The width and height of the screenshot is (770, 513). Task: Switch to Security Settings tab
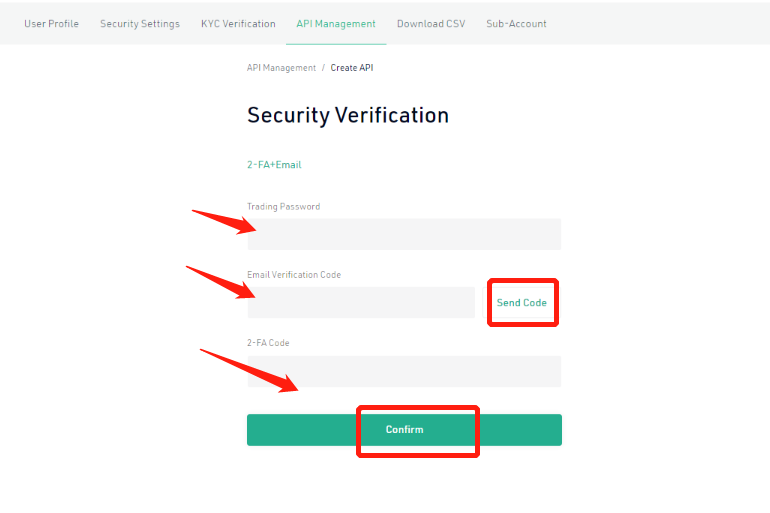coord(140,24)
